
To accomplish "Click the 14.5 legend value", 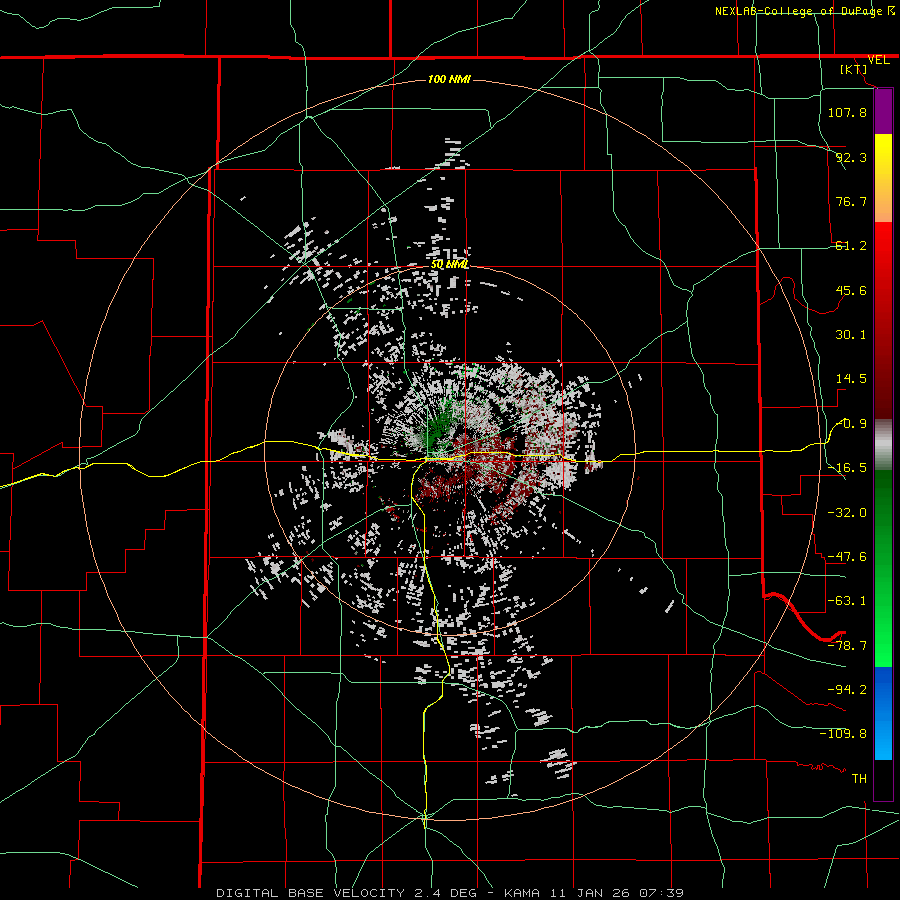I will pyautogui.click(x=851, y=379).
